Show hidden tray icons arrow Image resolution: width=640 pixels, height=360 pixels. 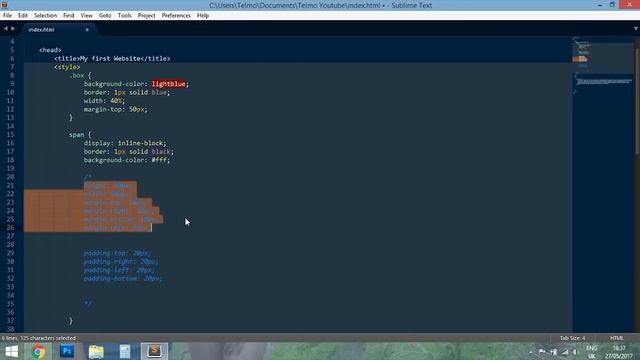coord(531,352)
